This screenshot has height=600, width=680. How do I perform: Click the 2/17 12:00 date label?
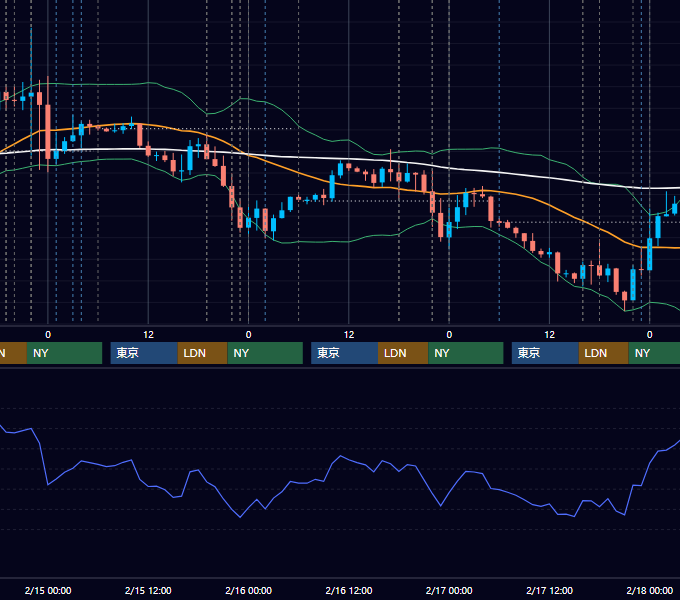coord(549,590)
